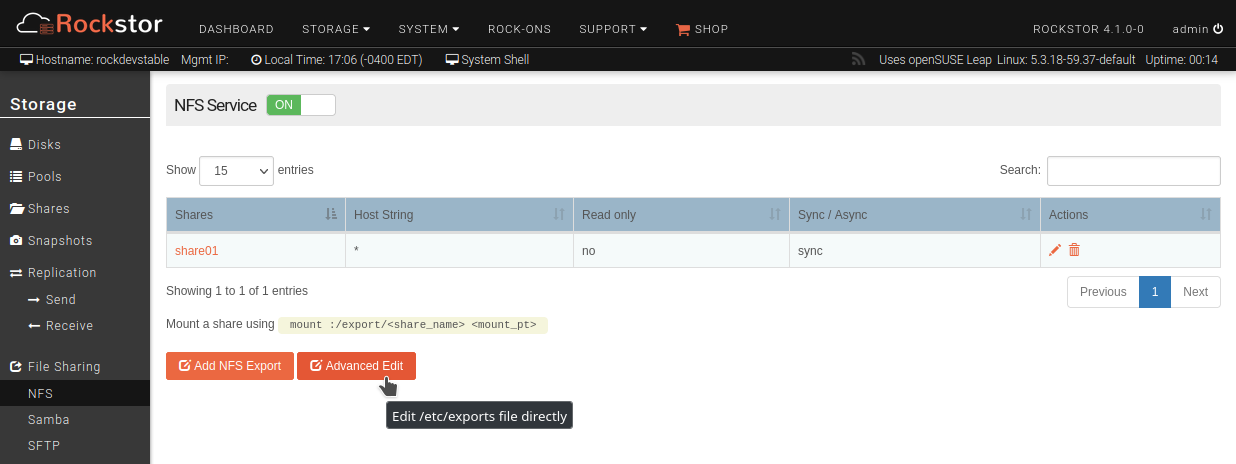Viewport: 1236px width, 464px height.
Task: Click the mount command snippet
Action: click(413, 325)
